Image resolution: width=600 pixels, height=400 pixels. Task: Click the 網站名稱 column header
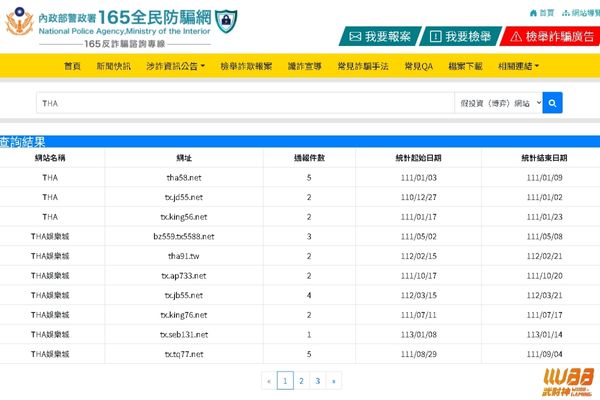[50, 158]
